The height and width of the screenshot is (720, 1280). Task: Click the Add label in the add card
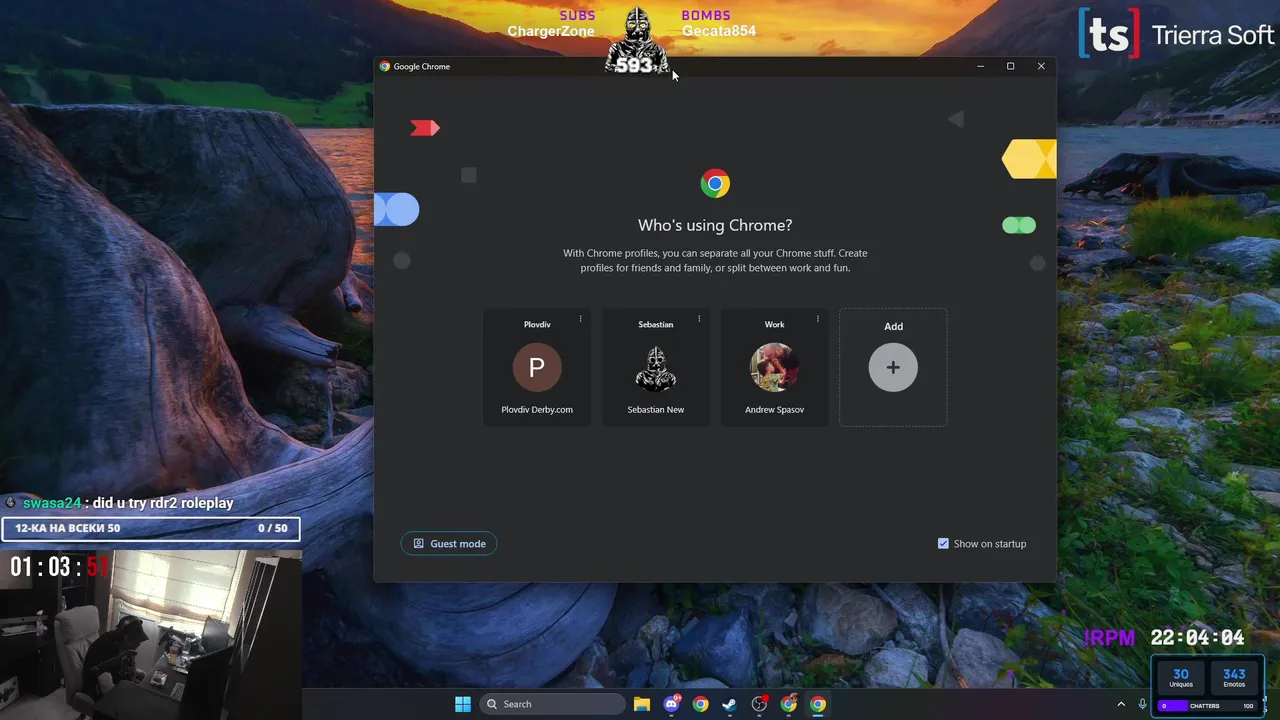(894, 326)
